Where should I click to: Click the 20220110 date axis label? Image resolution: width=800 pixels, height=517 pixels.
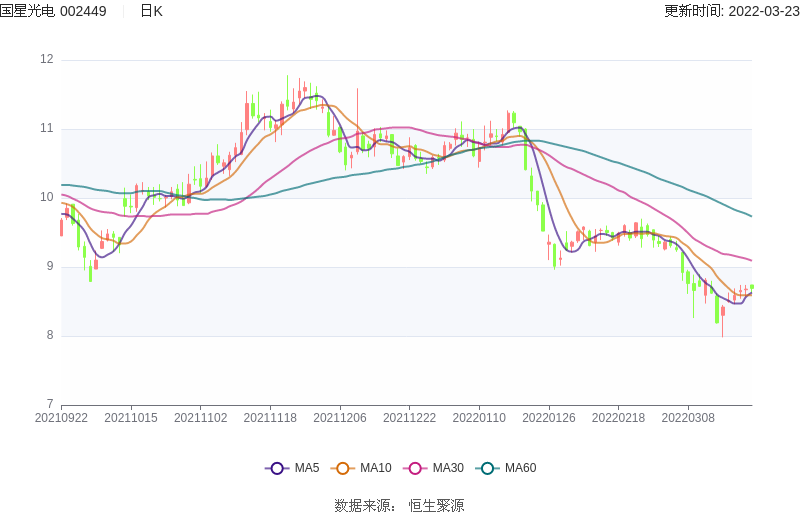479,418
